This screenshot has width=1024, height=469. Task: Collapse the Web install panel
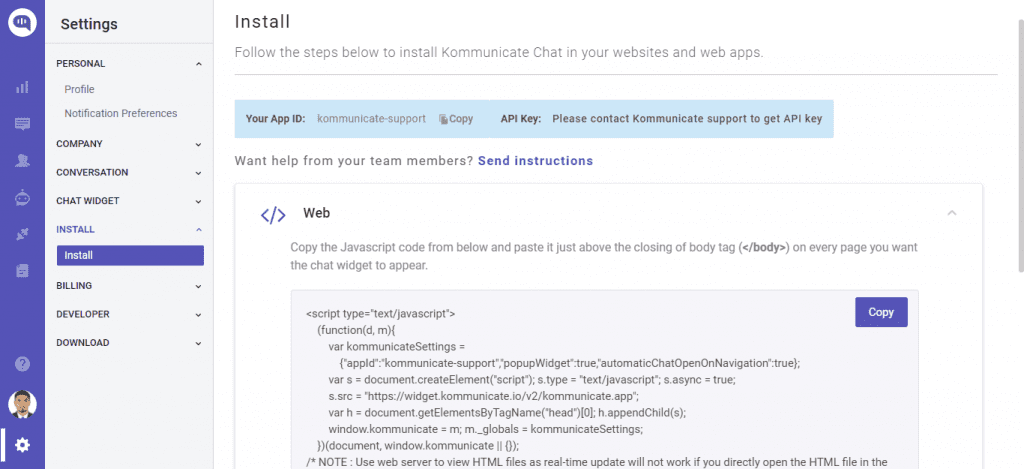click(x=951, y=213)
